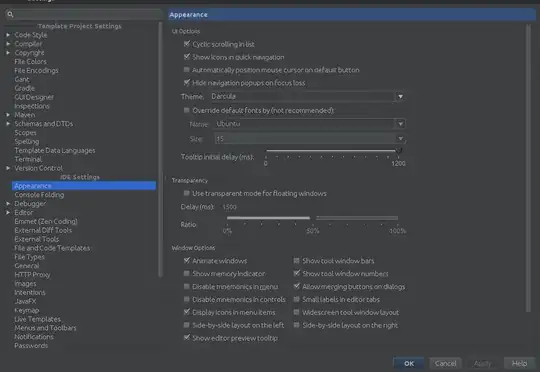Toggle Display icons in menu items

(187, 312)
